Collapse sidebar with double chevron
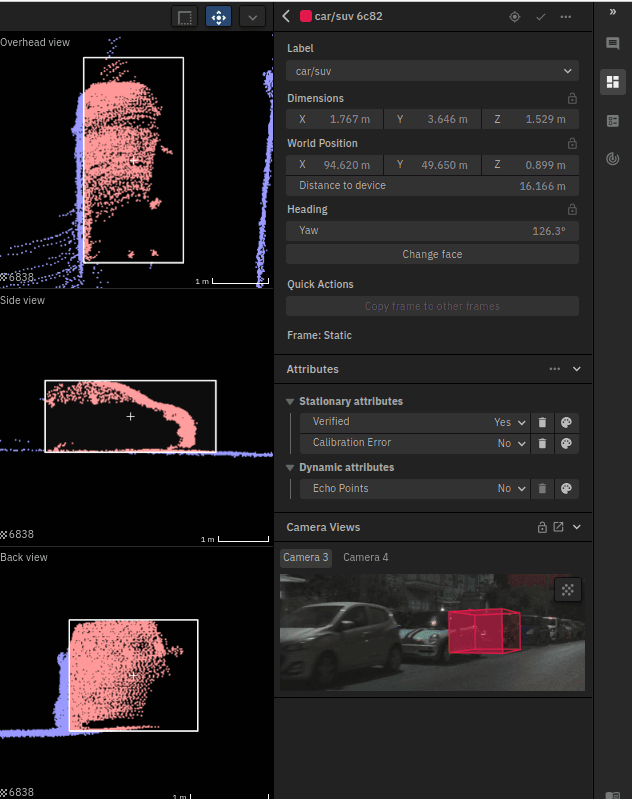This screenshot has width=632, height=799. coord(613,12)
